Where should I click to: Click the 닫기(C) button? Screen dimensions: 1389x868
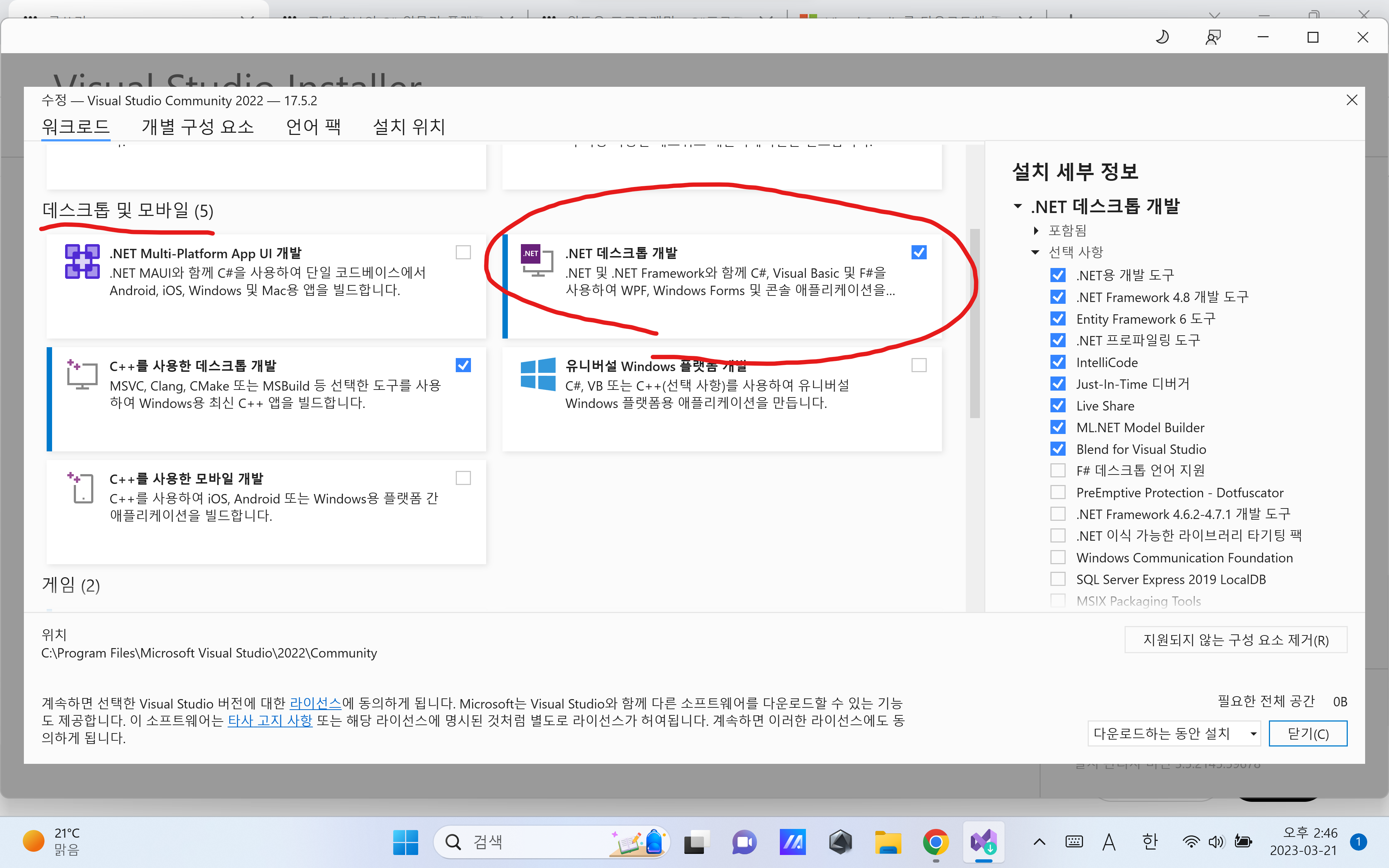[1308, 734]
